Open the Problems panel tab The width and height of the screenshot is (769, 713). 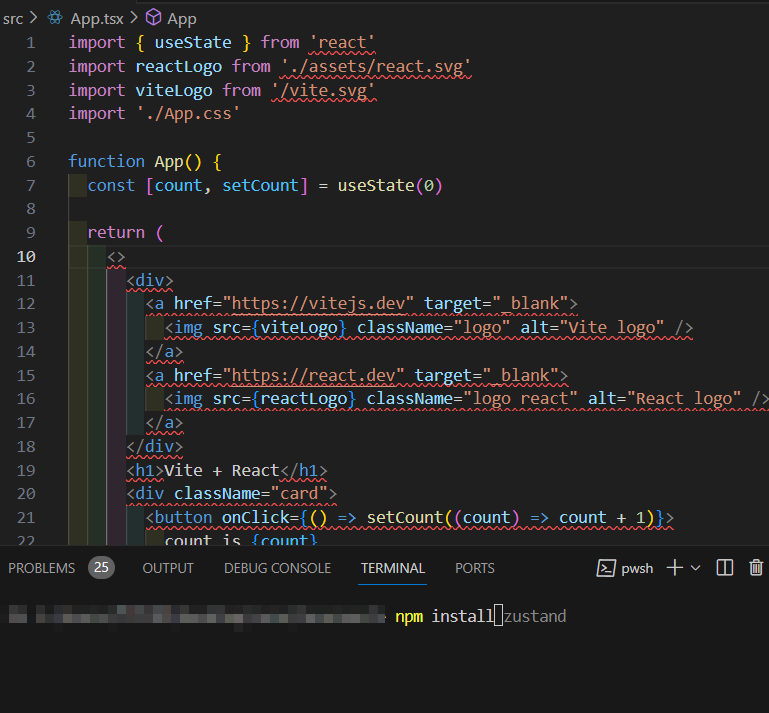click(42, 568)
